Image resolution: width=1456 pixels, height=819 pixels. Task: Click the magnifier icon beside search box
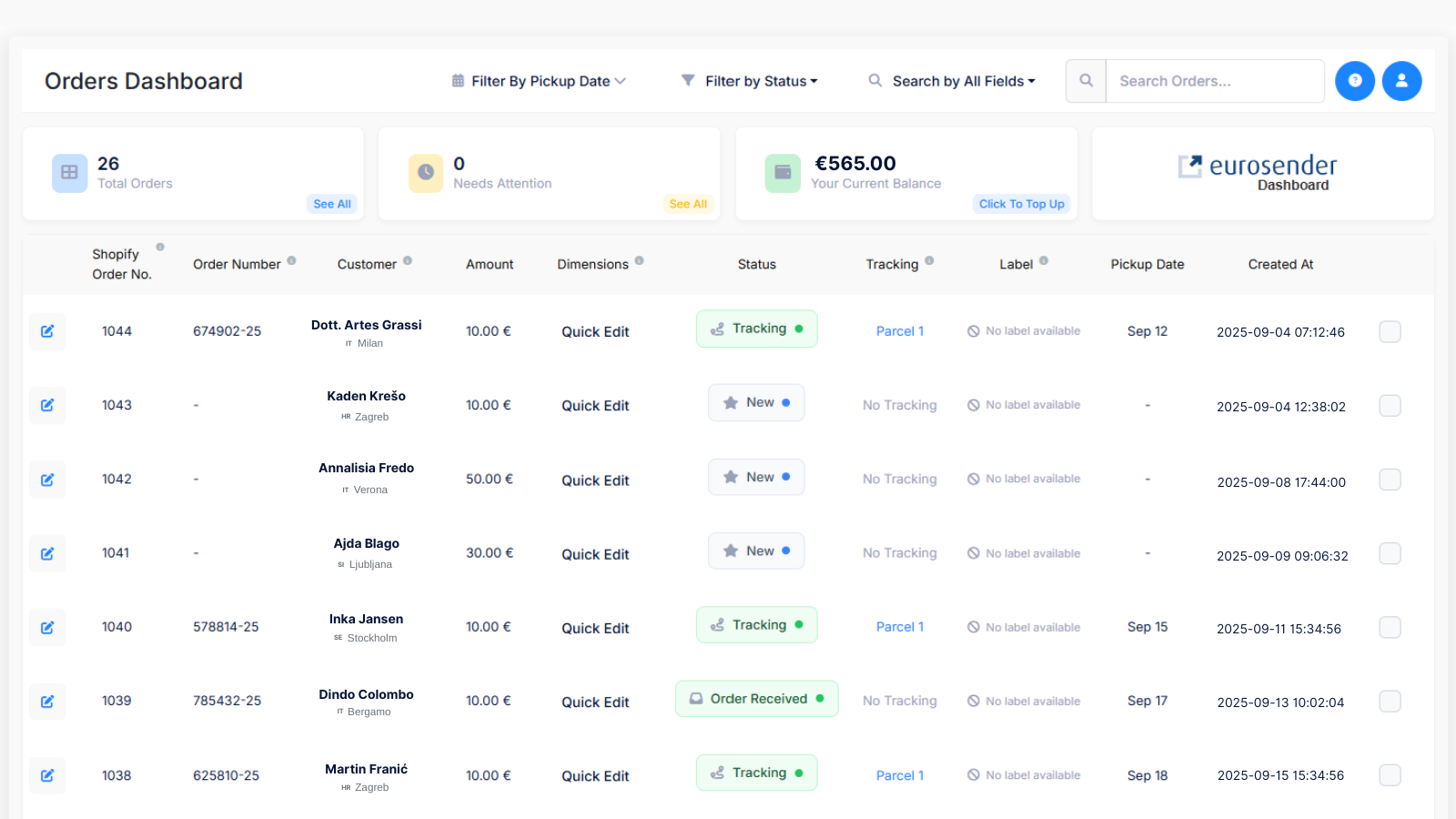tap(1086, 81)
